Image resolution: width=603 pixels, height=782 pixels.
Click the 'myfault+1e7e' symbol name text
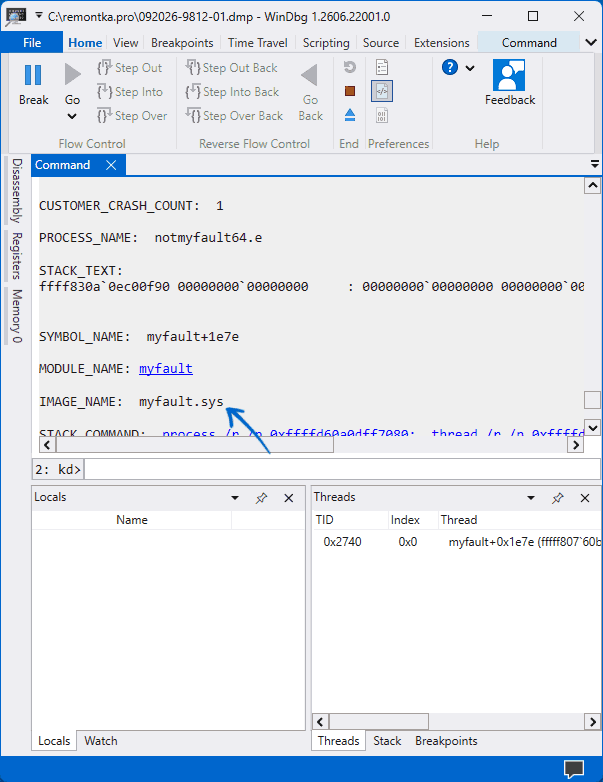click(x=193, y=337)
